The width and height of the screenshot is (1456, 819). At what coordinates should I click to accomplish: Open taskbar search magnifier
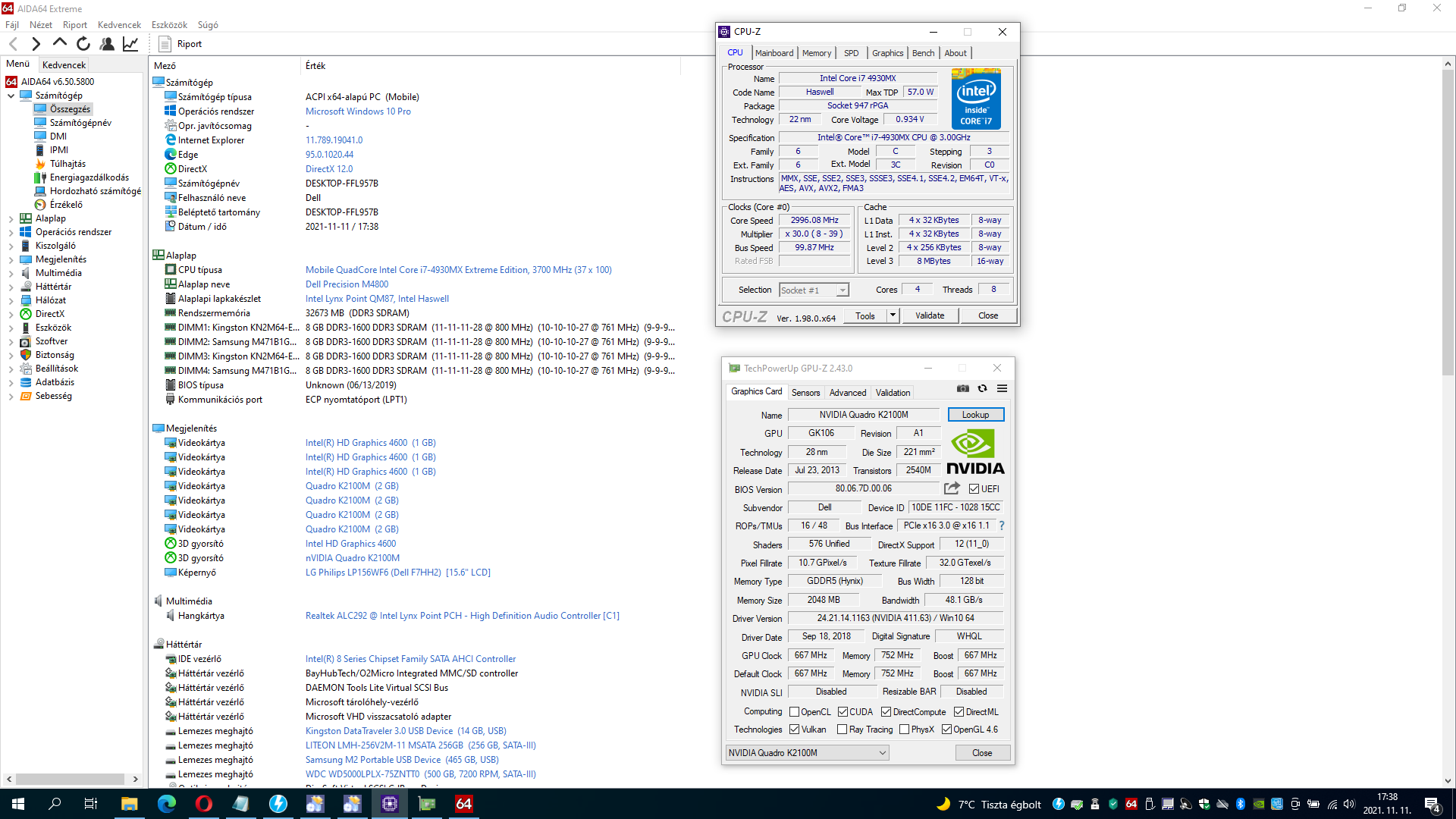tap(55, 804)
